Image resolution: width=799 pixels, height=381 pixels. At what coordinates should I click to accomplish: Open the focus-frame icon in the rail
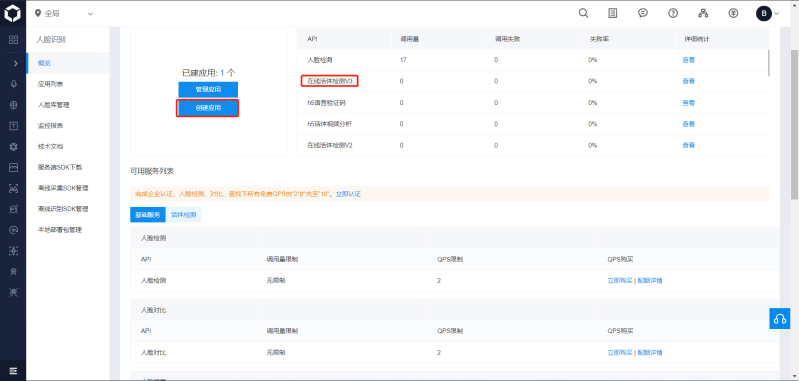(x=14, y=251)
